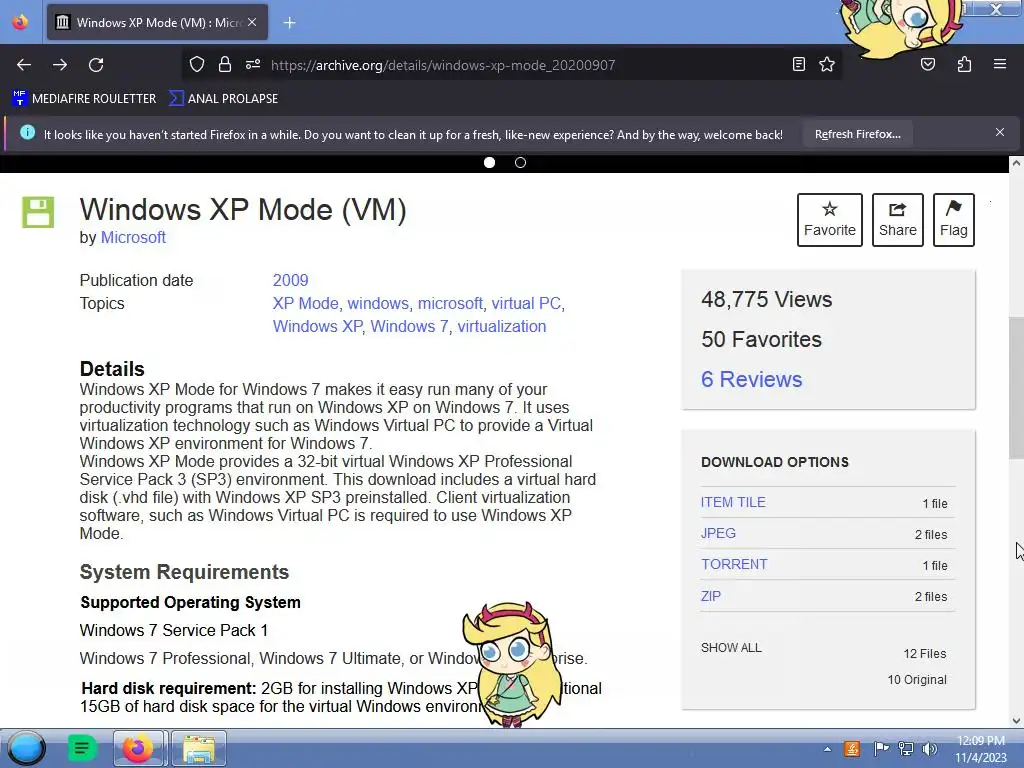The height and width of the screenshot is (768, 1024).
Task: Expand ZIP download option
Action: pos(711,596)
